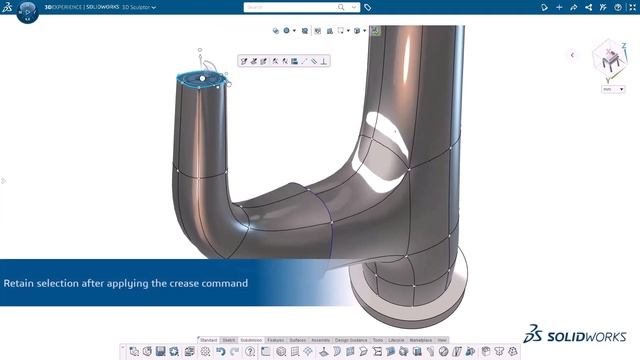This screenshot has height=360, width=640.
Task: Click the blue sphere display style icon
Action: point(287,31)
